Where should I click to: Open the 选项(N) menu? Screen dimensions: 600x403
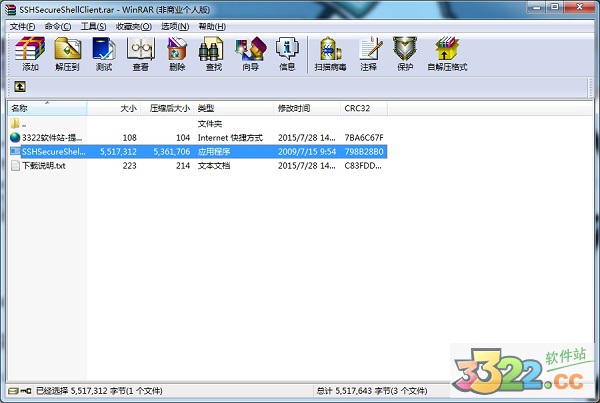175,26
